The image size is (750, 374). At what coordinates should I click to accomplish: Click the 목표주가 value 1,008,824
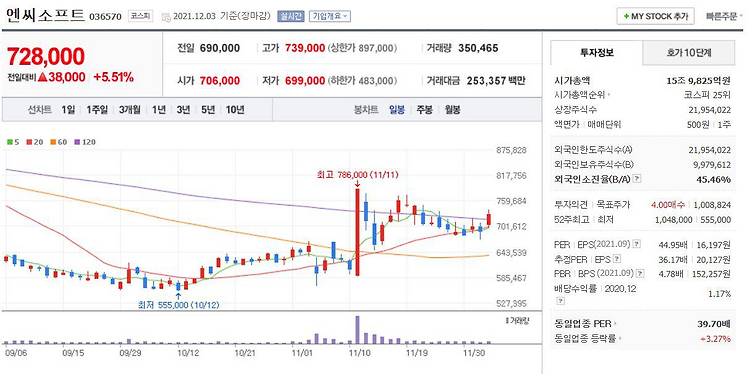tap(712, 205)
